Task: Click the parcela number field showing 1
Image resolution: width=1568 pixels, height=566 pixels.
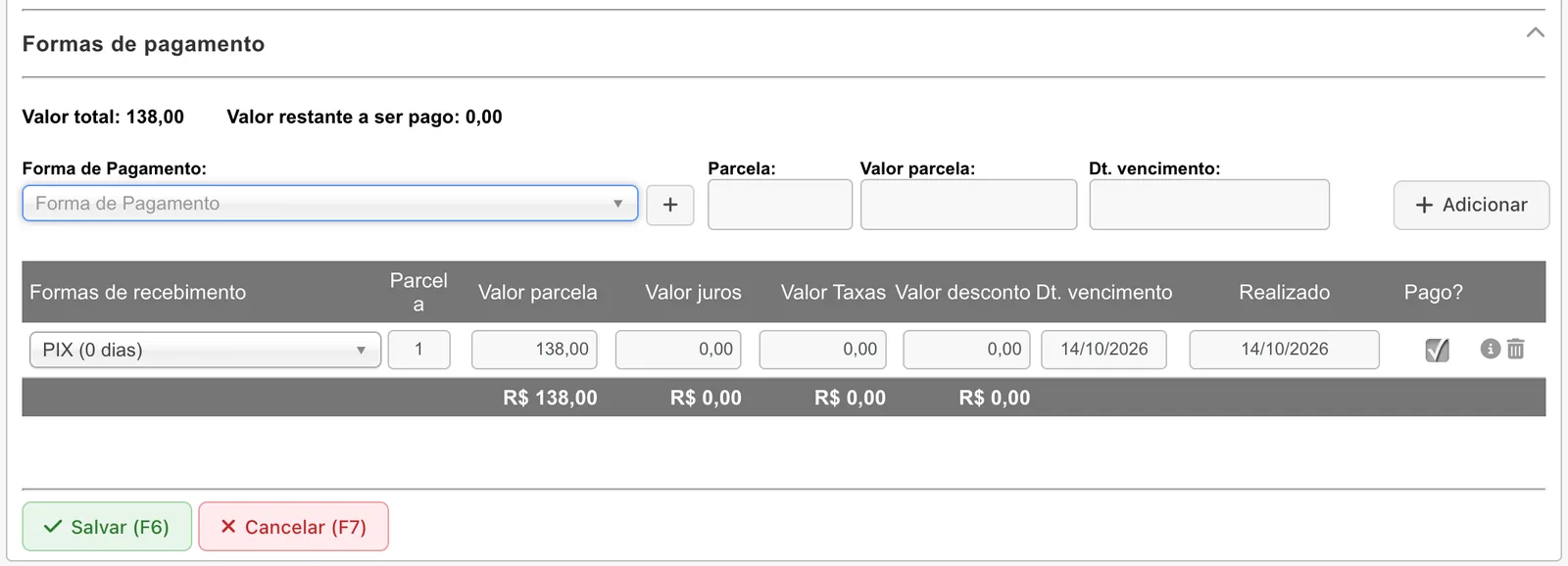Action: [418, 350]
